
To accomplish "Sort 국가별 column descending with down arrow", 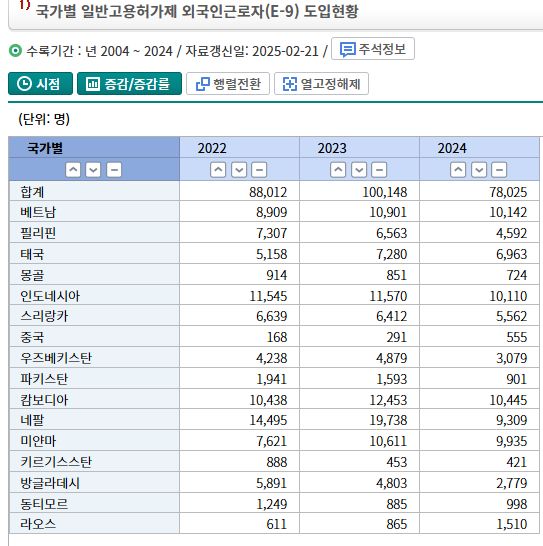I will 93,170.
